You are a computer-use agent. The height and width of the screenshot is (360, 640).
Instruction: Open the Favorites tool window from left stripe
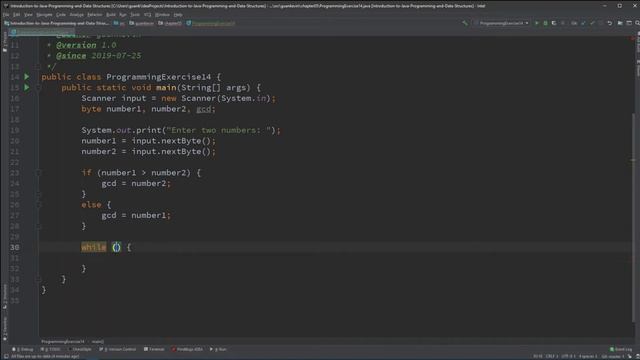click(5, 328)
